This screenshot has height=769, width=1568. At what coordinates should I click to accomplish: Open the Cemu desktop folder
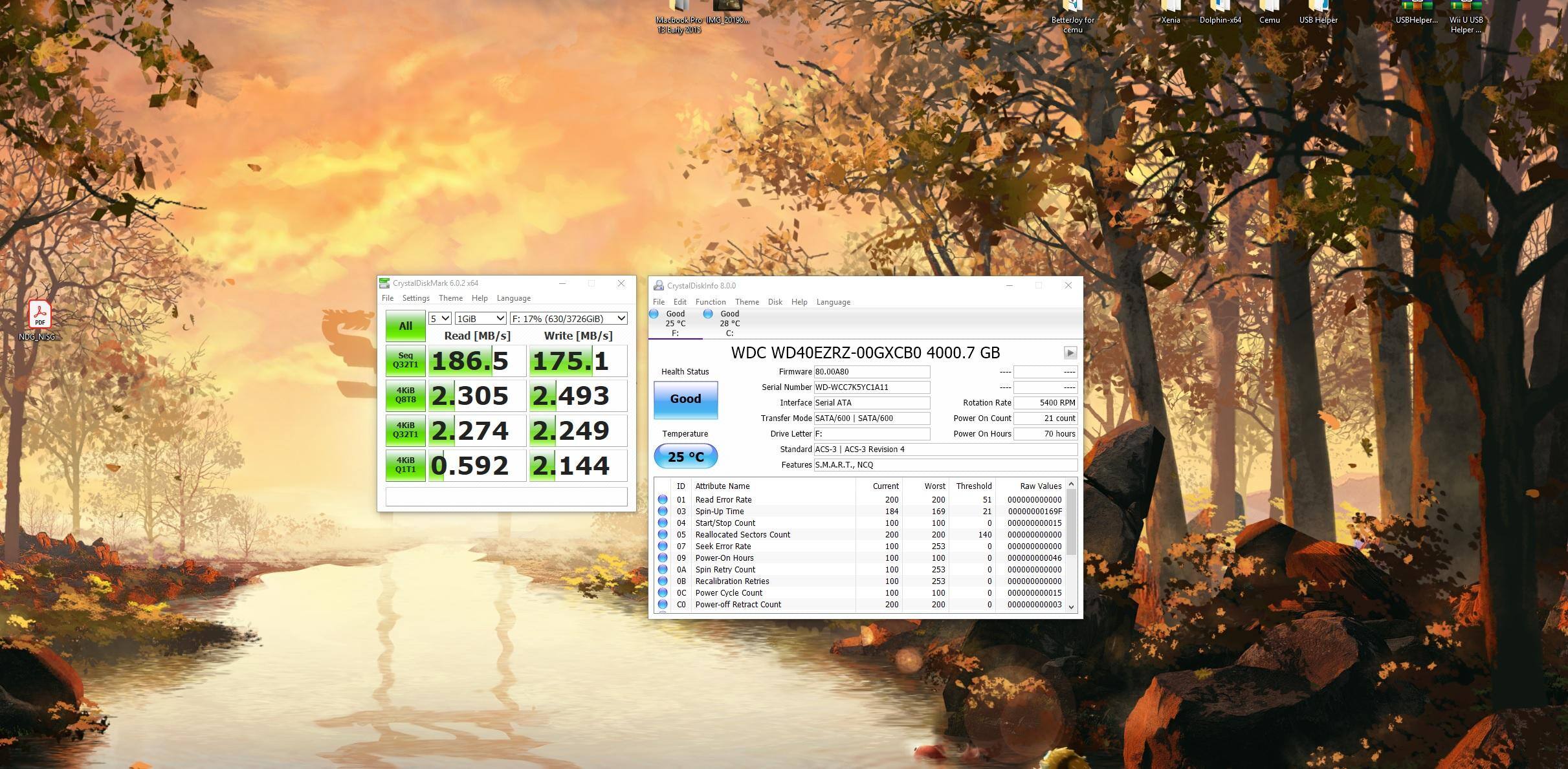1269,12
